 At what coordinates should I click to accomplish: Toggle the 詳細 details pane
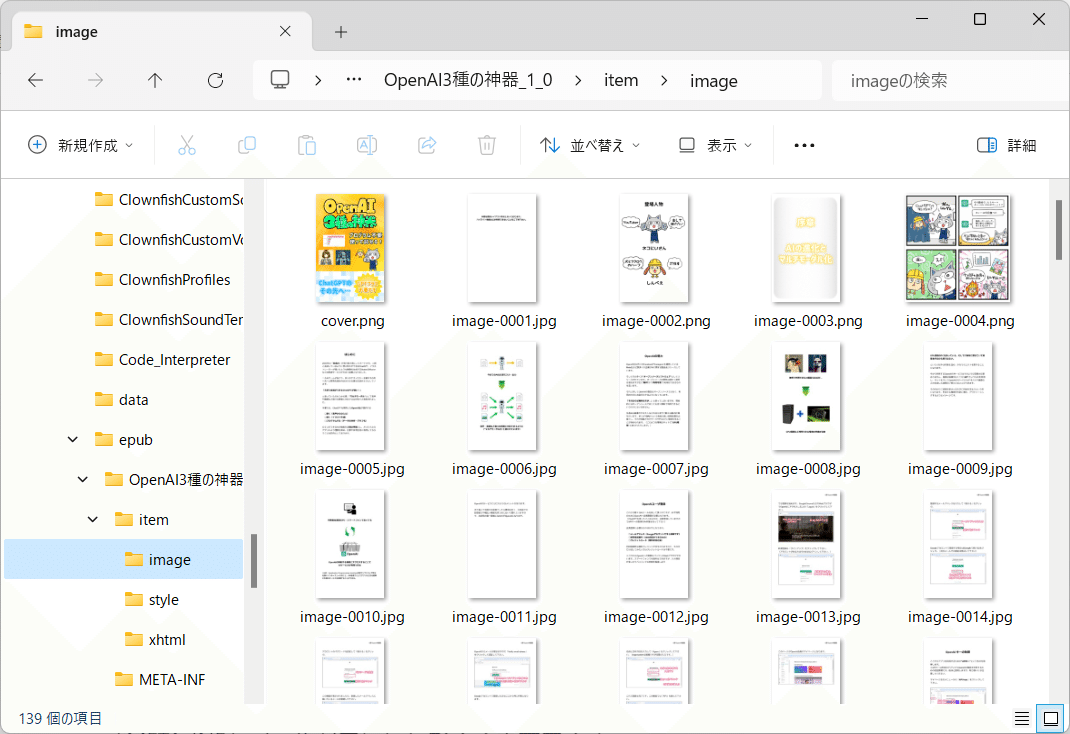[1007, 145]
